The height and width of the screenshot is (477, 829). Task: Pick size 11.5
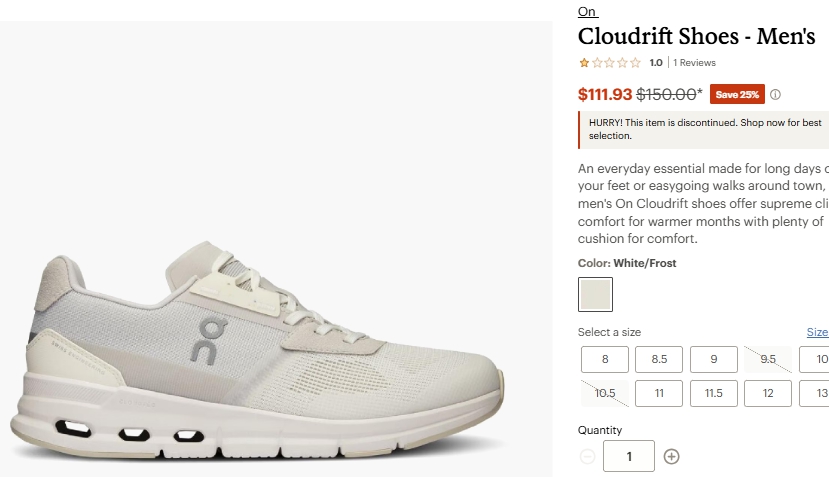tap(713, 393)
